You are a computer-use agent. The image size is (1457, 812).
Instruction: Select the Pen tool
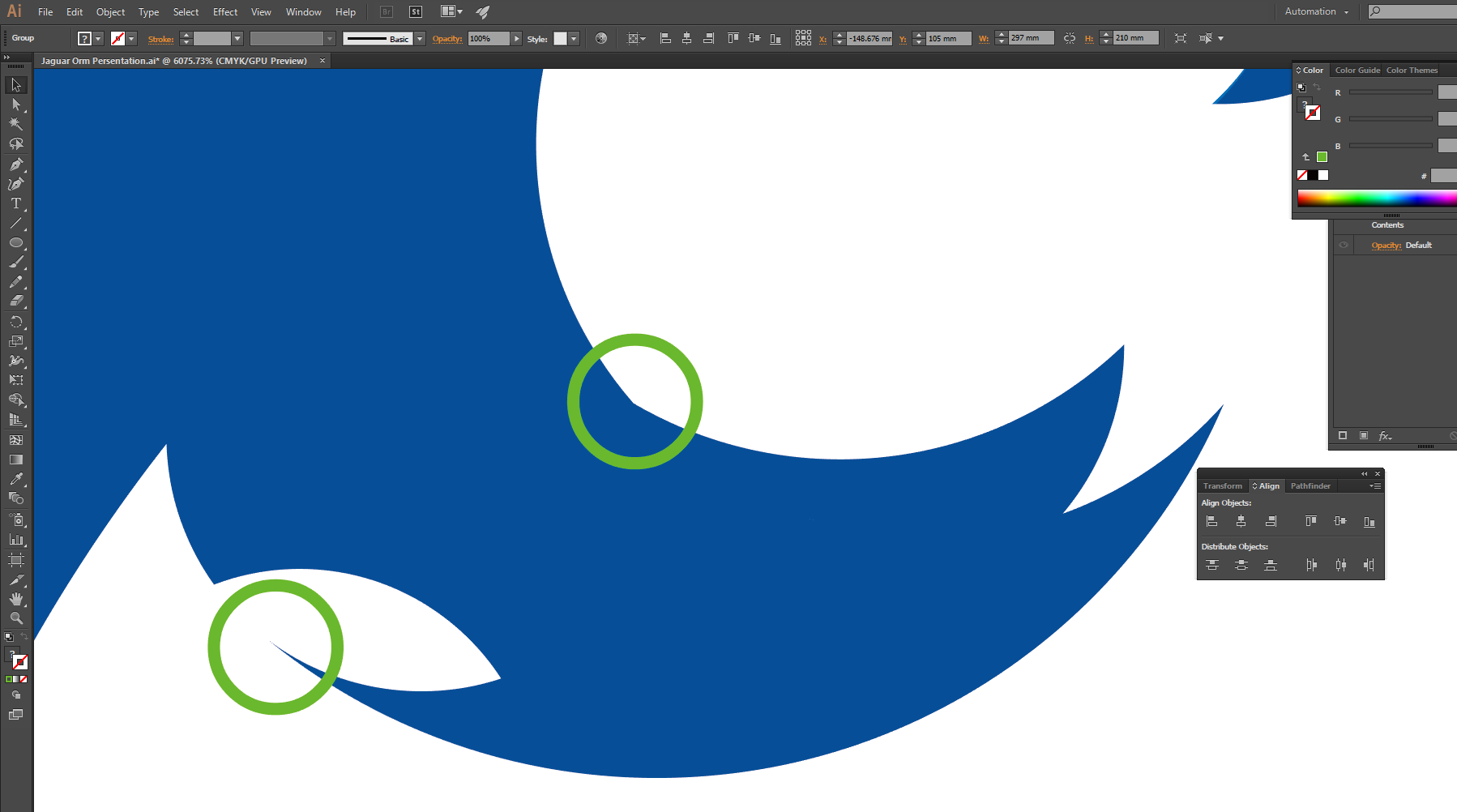[x=16, y=164]
